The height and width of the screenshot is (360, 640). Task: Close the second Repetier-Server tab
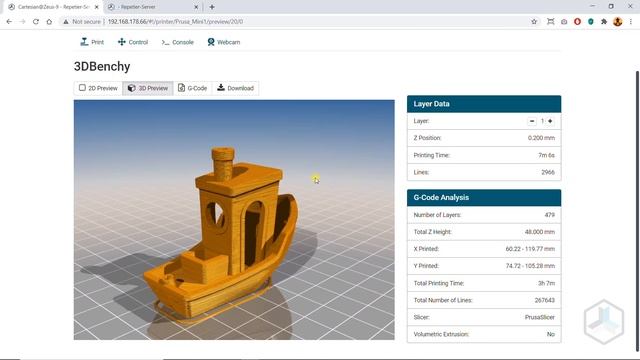click(196, 7)
